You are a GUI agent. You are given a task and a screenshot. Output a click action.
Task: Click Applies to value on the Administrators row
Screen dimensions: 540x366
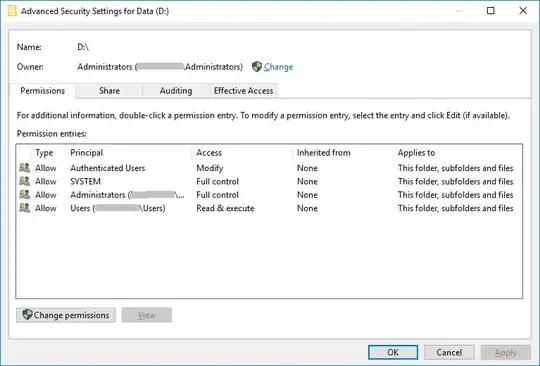pos(456,195)
